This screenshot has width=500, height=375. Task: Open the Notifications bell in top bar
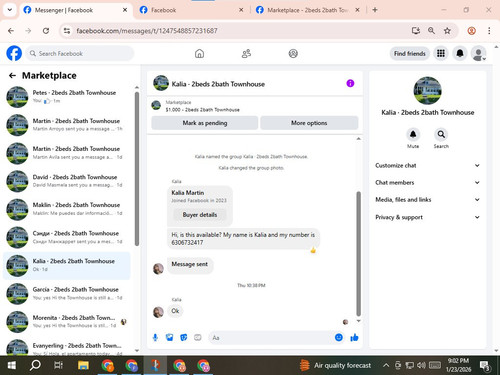(x=460, y=53)
